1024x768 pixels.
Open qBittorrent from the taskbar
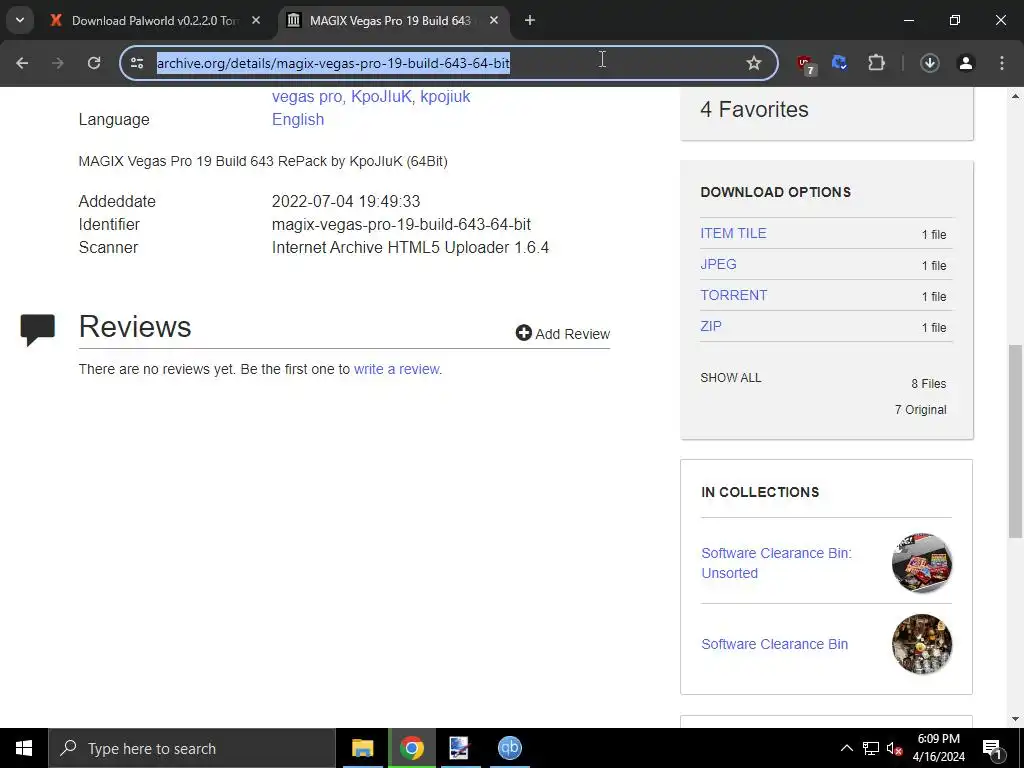pos(509,748)
